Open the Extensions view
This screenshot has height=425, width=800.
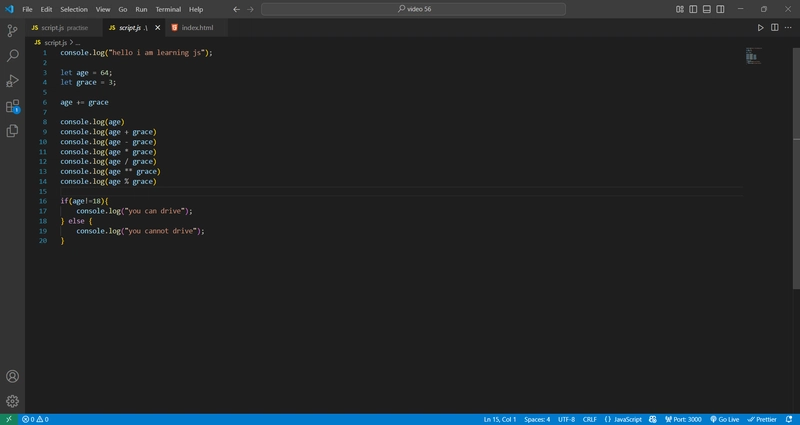tap(12, 106)
